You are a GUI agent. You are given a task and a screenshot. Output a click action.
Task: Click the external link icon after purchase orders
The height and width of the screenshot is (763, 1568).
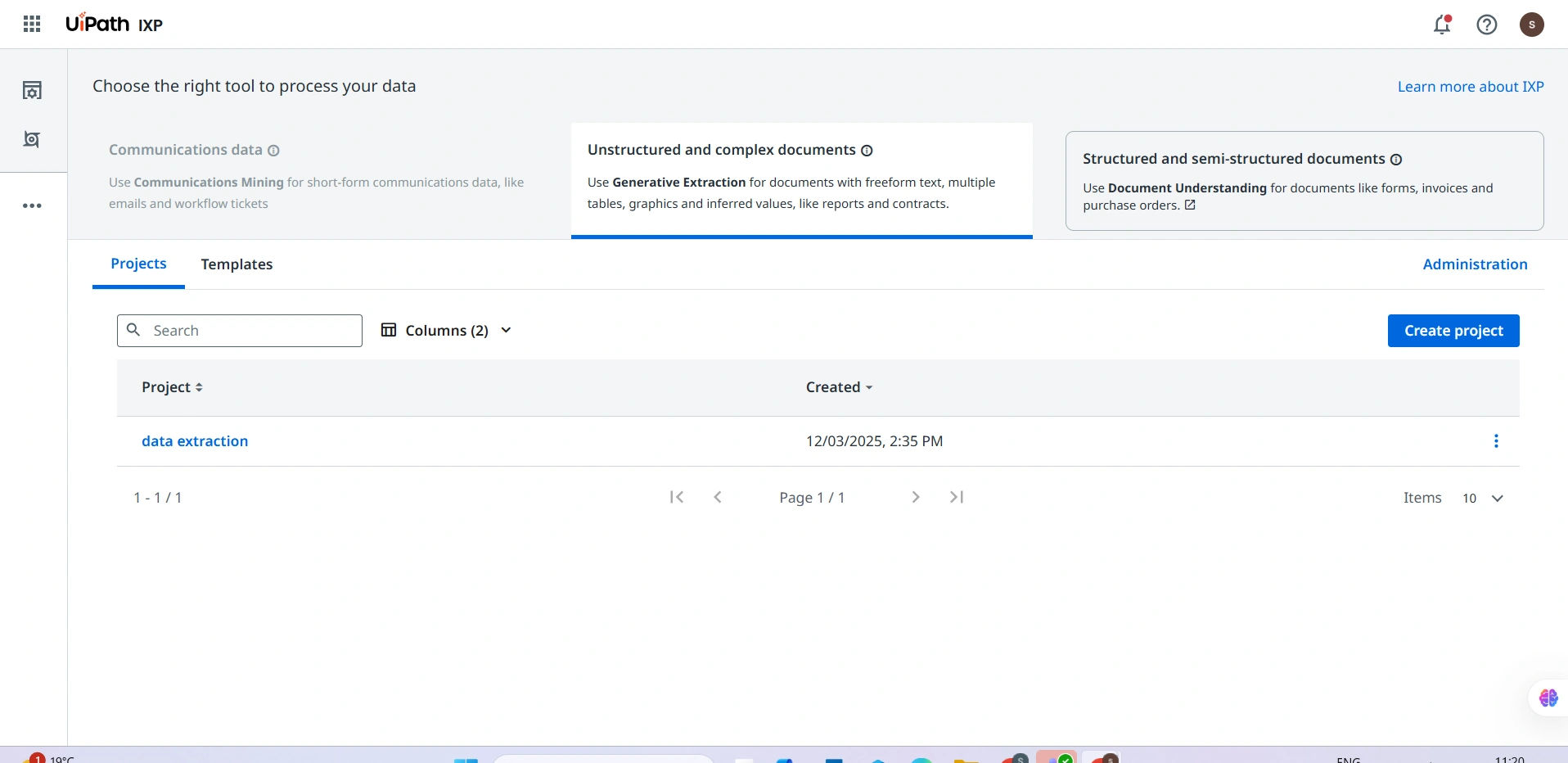1190,205
